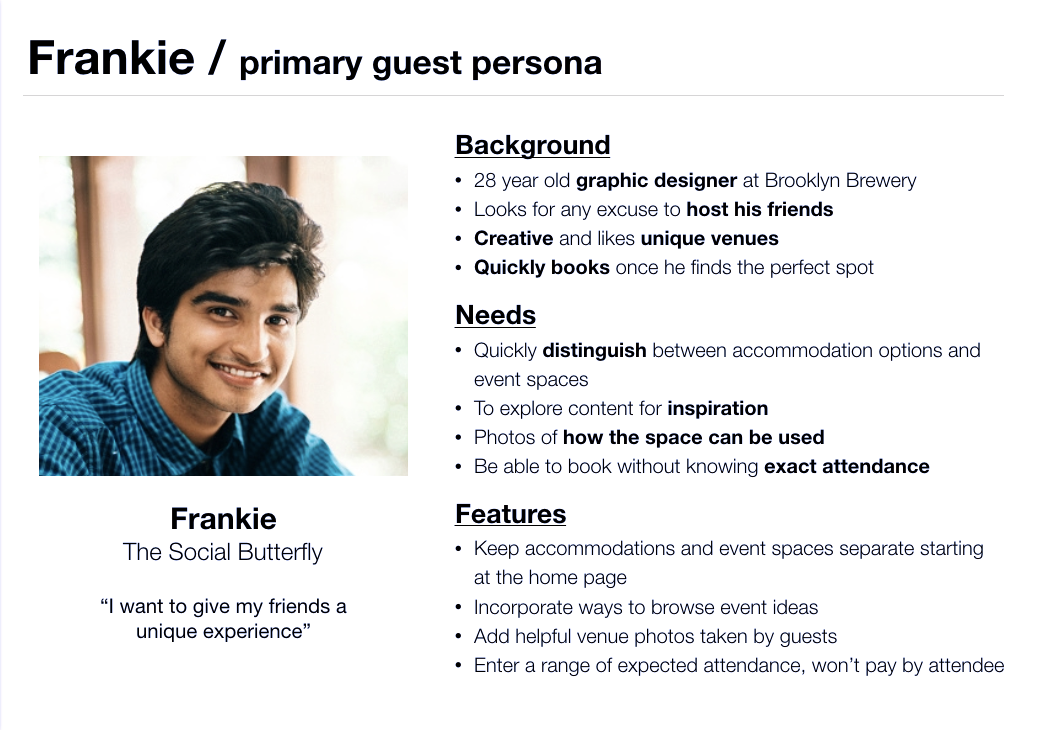The width and height of the screenshot is (1055, 730).
Task: Click the 'Frankie' name below the photo
Action: pos(223,519)
